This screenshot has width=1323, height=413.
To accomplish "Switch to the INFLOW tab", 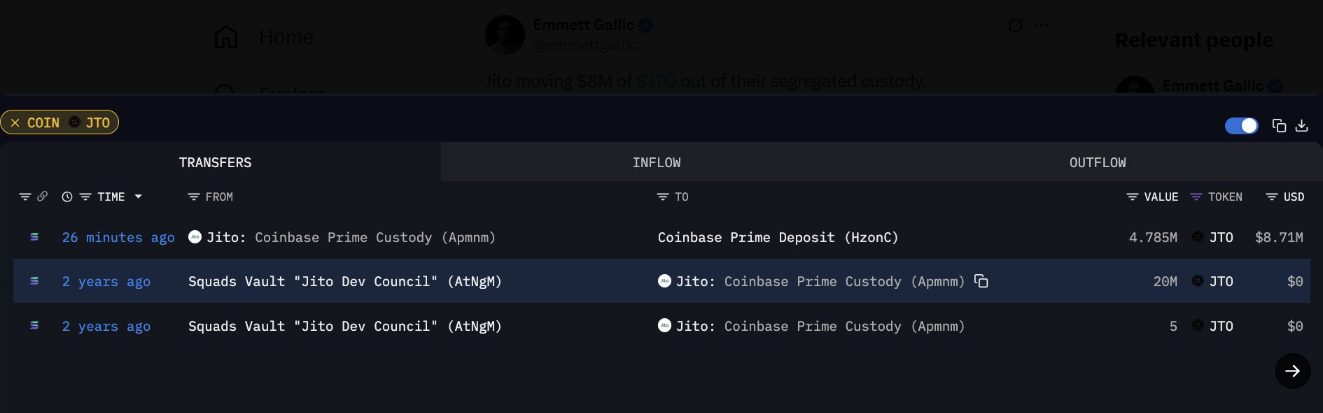I will click(x=656, y=162).
